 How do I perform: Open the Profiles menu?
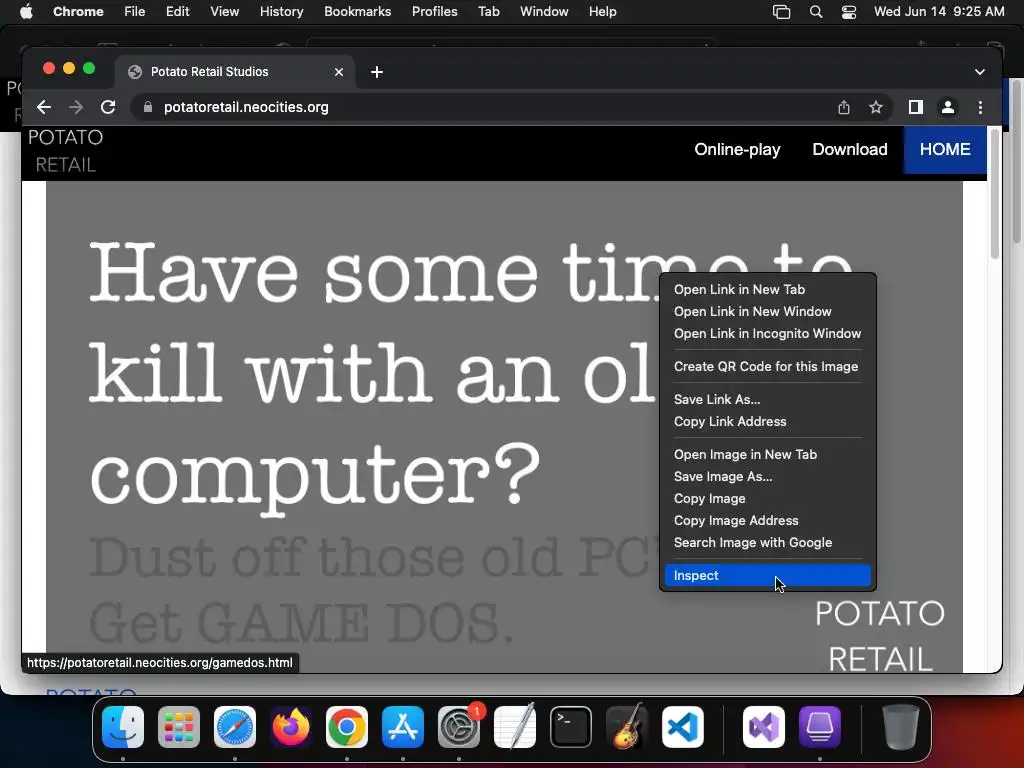coord(434,12)
